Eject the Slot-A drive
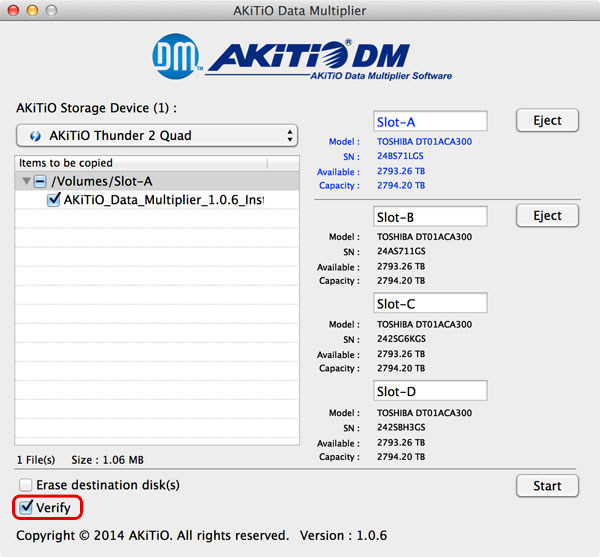This screenshot has width=600, height=557. coord(547,120)
